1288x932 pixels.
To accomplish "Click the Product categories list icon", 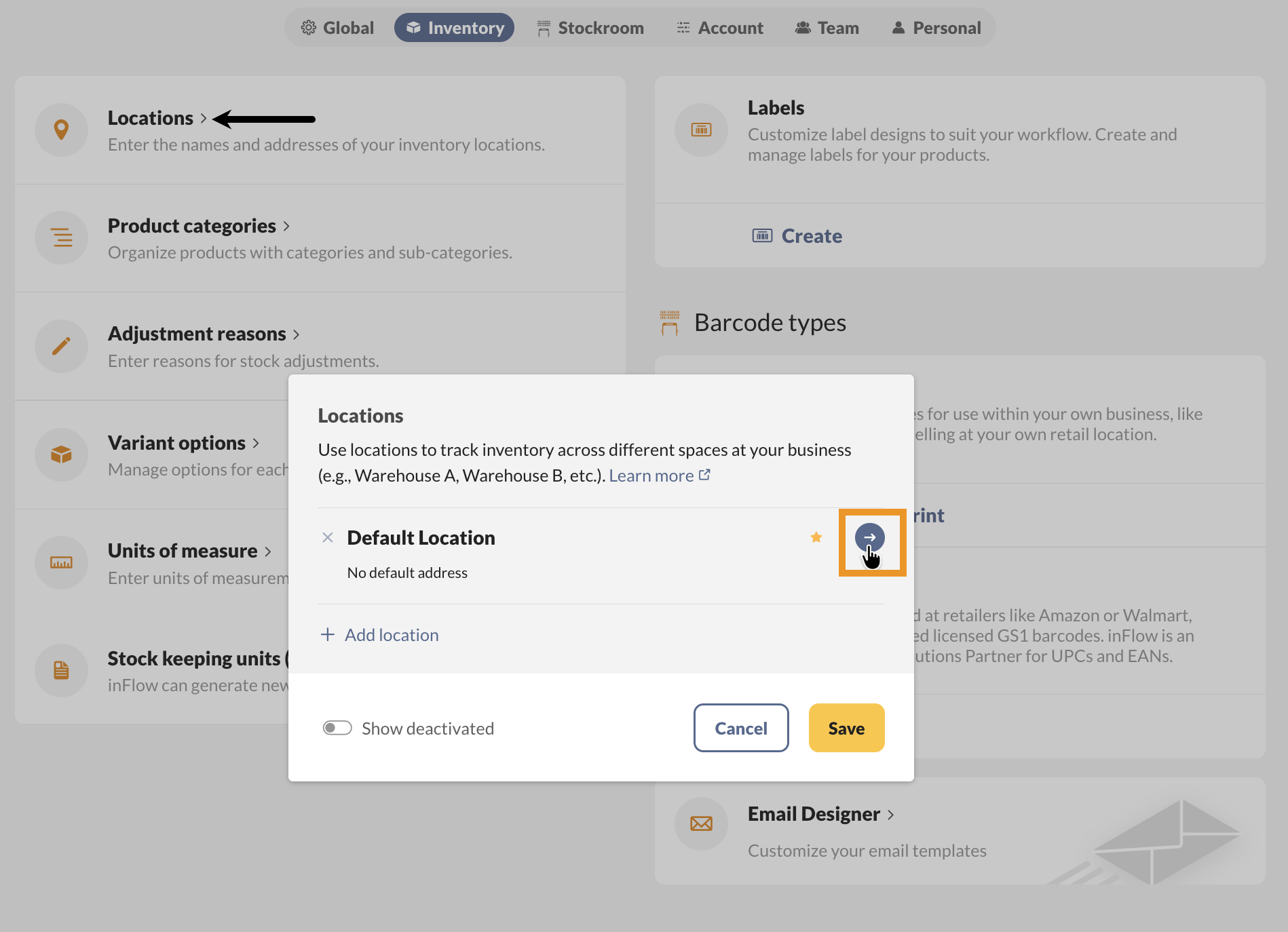I will [x=61, y=238].
